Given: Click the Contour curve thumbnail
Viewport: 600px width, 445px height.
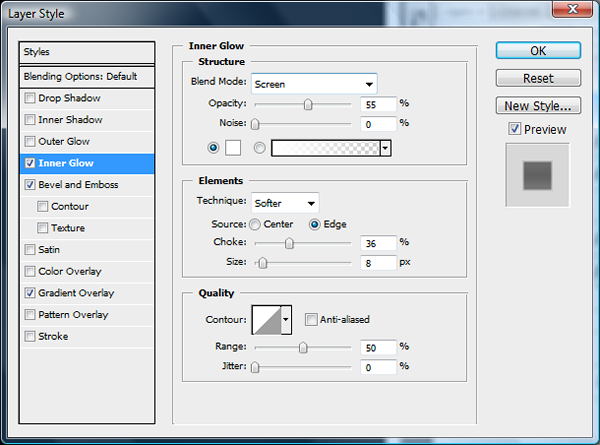Looking at the screenshot, I should (x=266, y=320).
